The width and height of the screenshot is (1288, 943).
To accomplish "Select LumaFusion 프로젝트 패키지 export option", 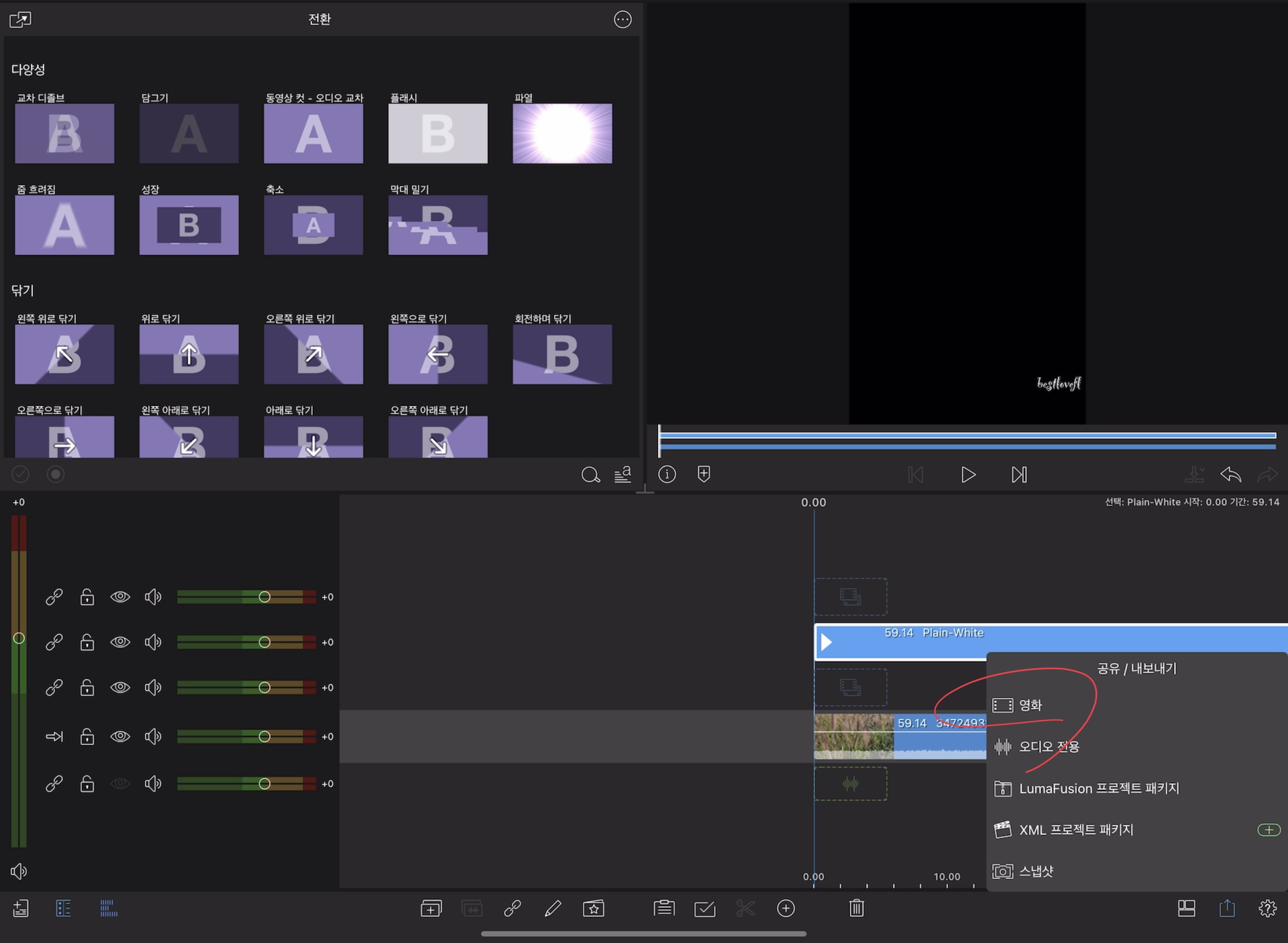I will click(1098, 788).
